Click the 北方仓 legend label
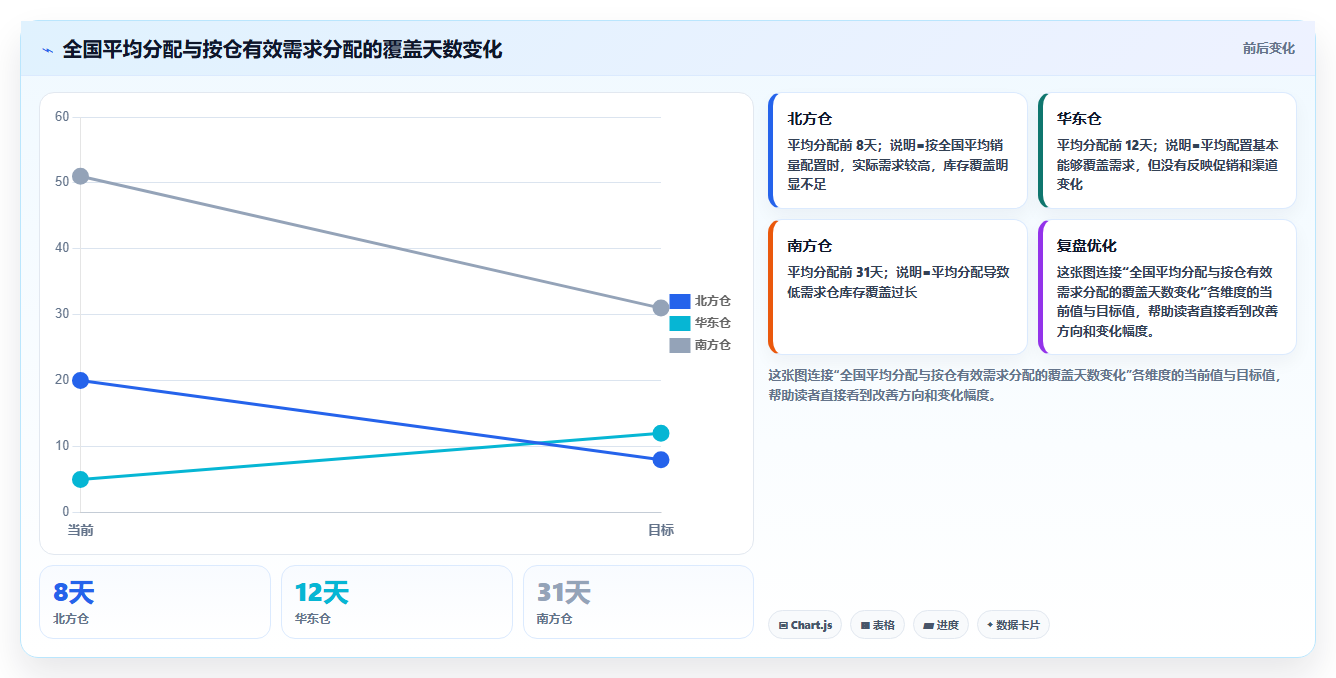The width and height of the screenshot is (1336, 678). point(713,301)
